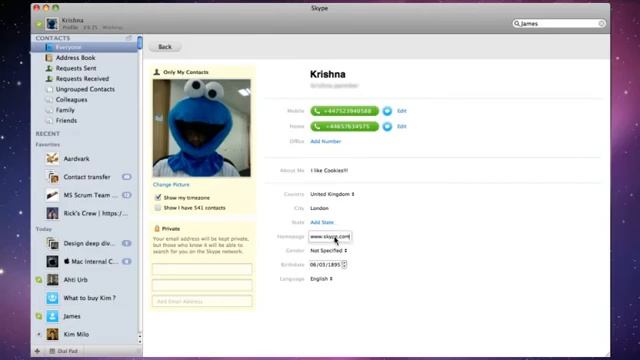640x360 pixels.
Task: Open Change Picture link
Action: [171, 184]
